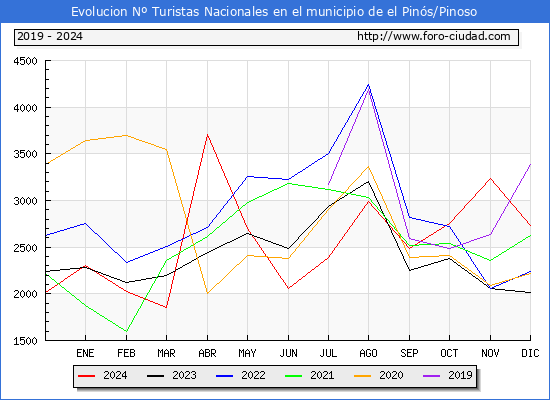Click the JUL month axis label
This screenshot has width=550, height=400.
pyautogui.click(x=328, y=353)
